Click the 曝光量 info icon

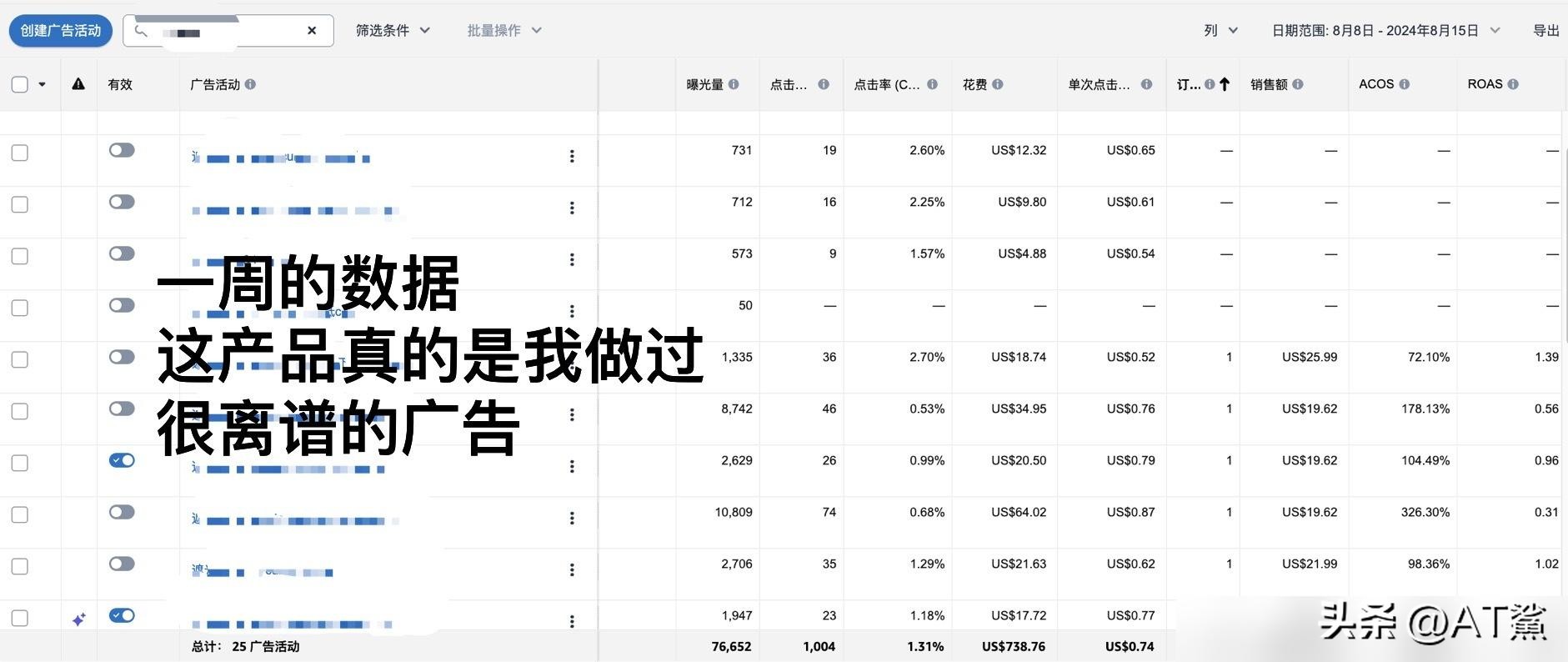point(734,84)
